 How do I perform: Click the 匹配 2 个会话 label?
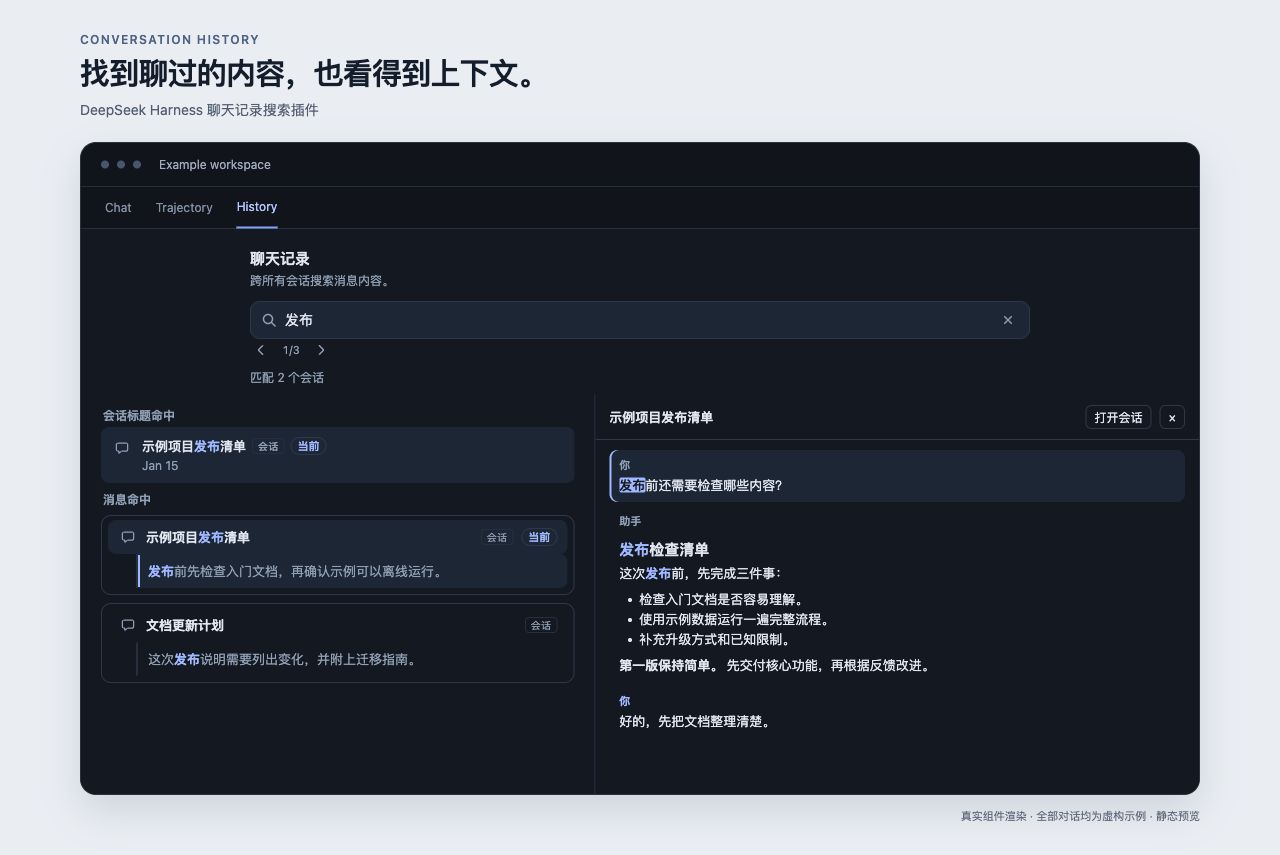287,377
